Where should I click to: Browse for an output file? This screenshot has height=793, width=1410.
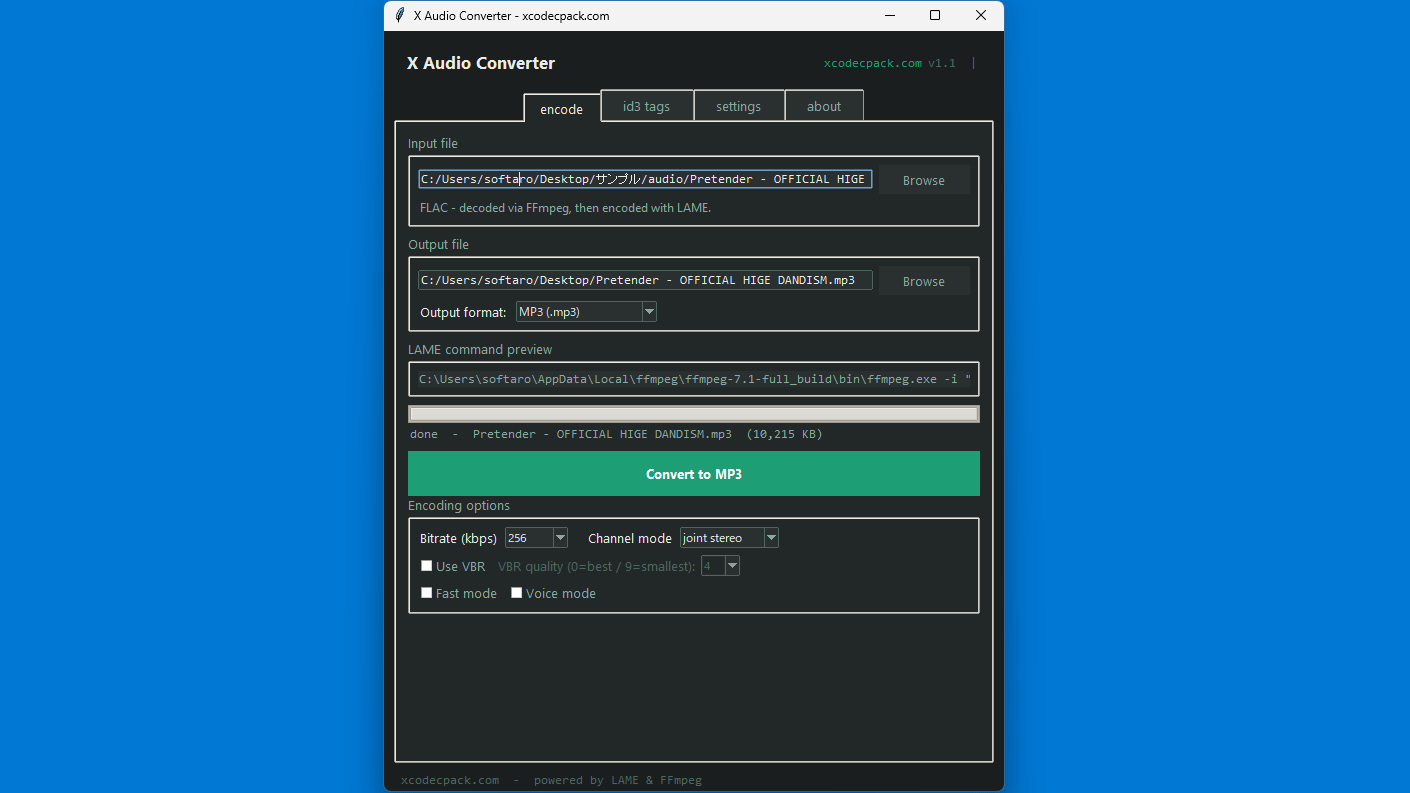[x=922, y=281]
